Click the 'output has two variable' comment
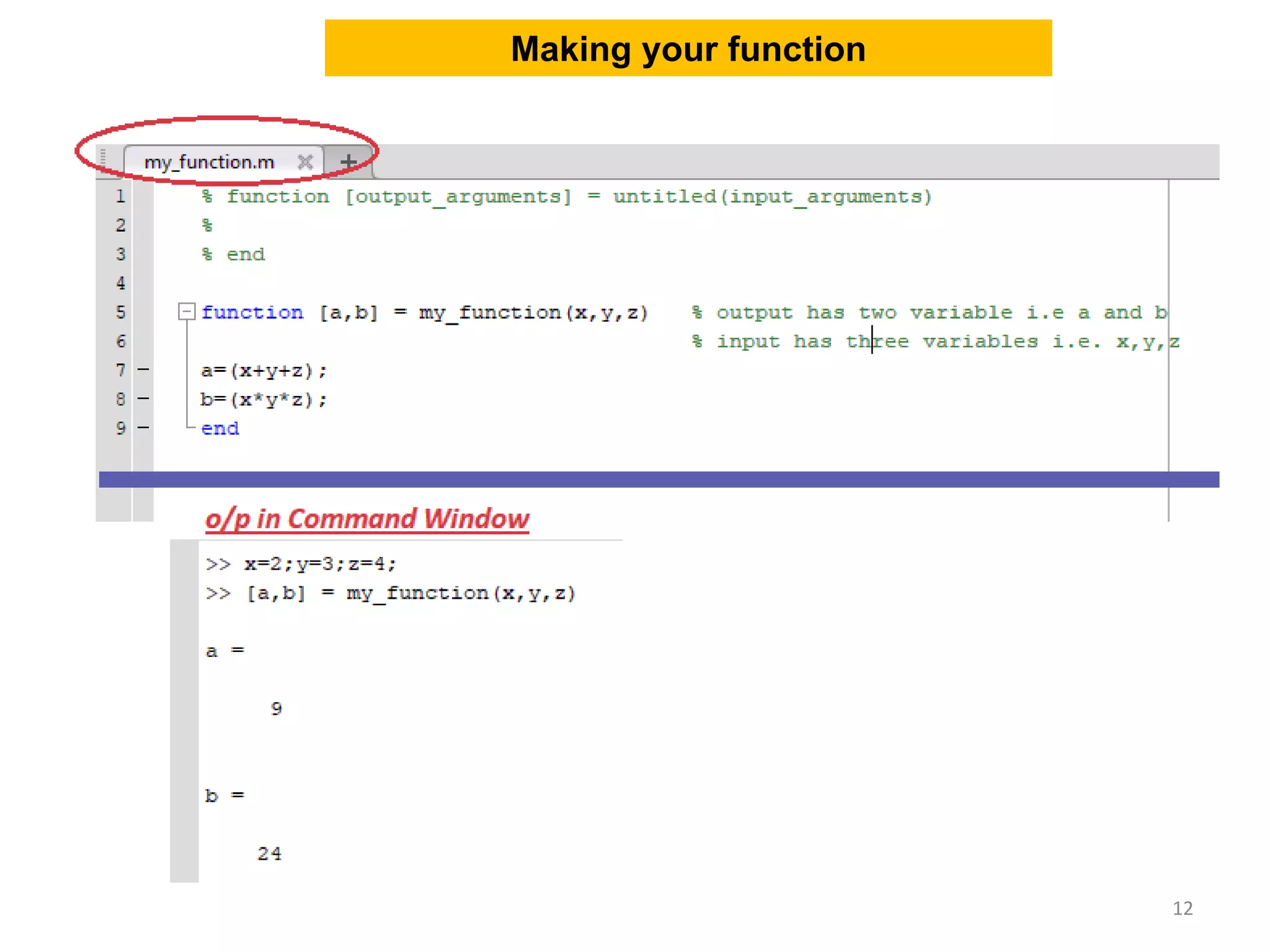Image resolution: width=1270 pixels, height=952 pixels. pyautogui.click(x=928, y=312)
